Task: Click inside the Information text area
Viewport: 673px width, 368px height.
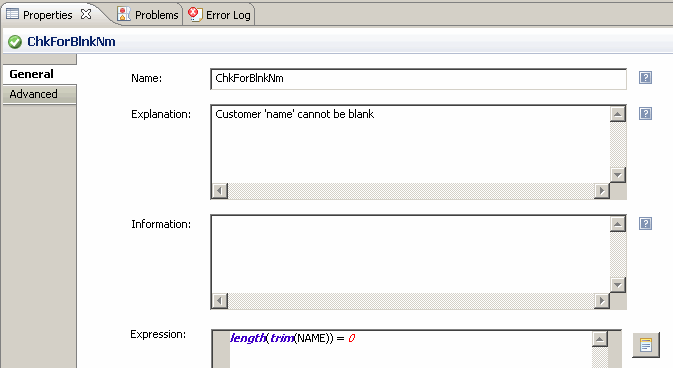Action: pyautogui.click(x=411, y=254)
